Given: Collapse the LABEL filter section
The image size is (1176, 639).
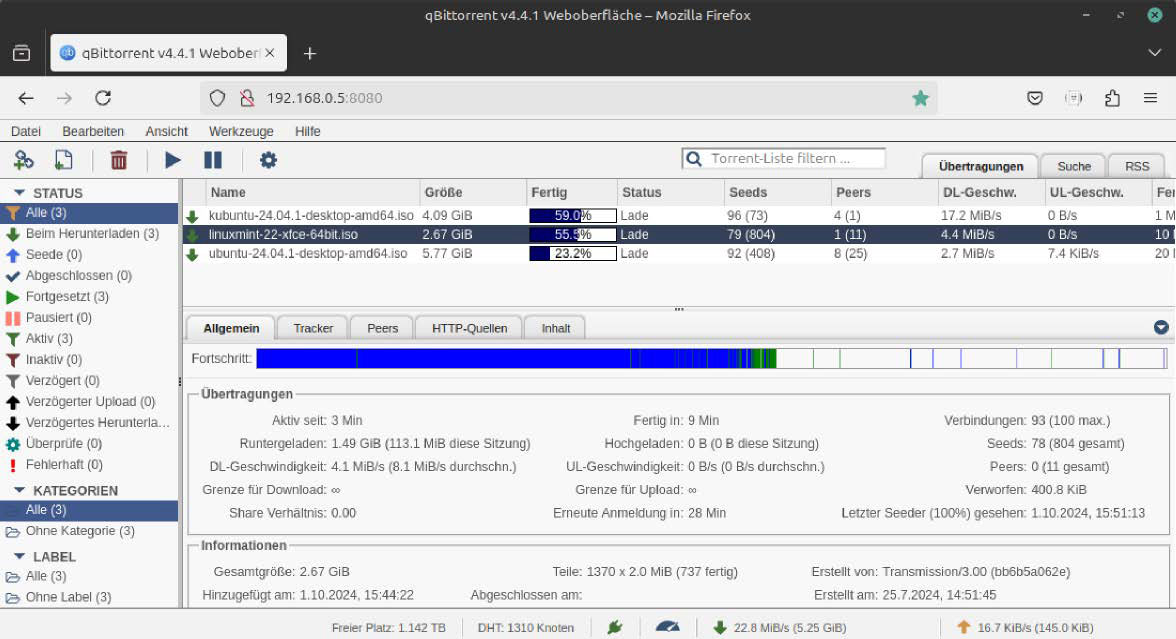Looking at the screenshot, I should coord(20,556).
